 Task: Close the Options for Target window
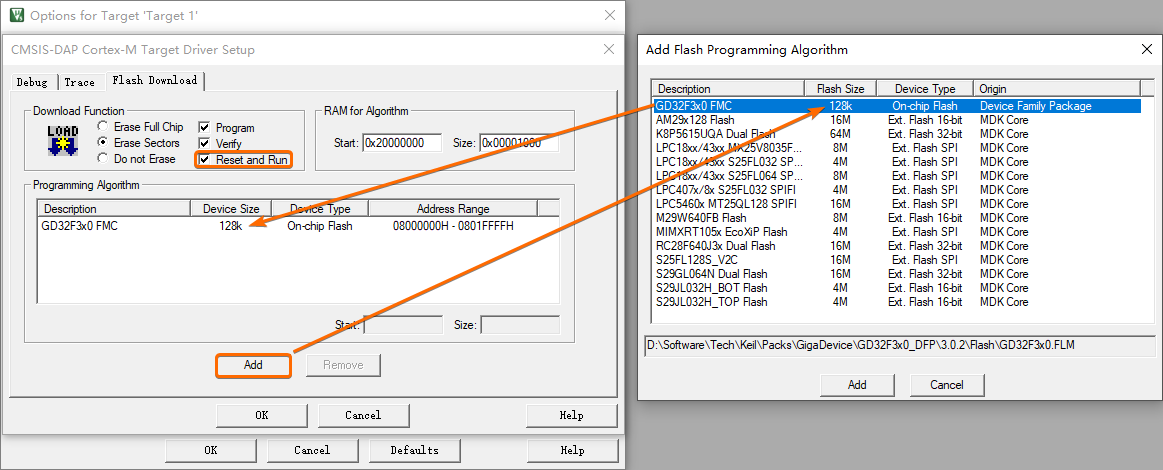[610, 15]
